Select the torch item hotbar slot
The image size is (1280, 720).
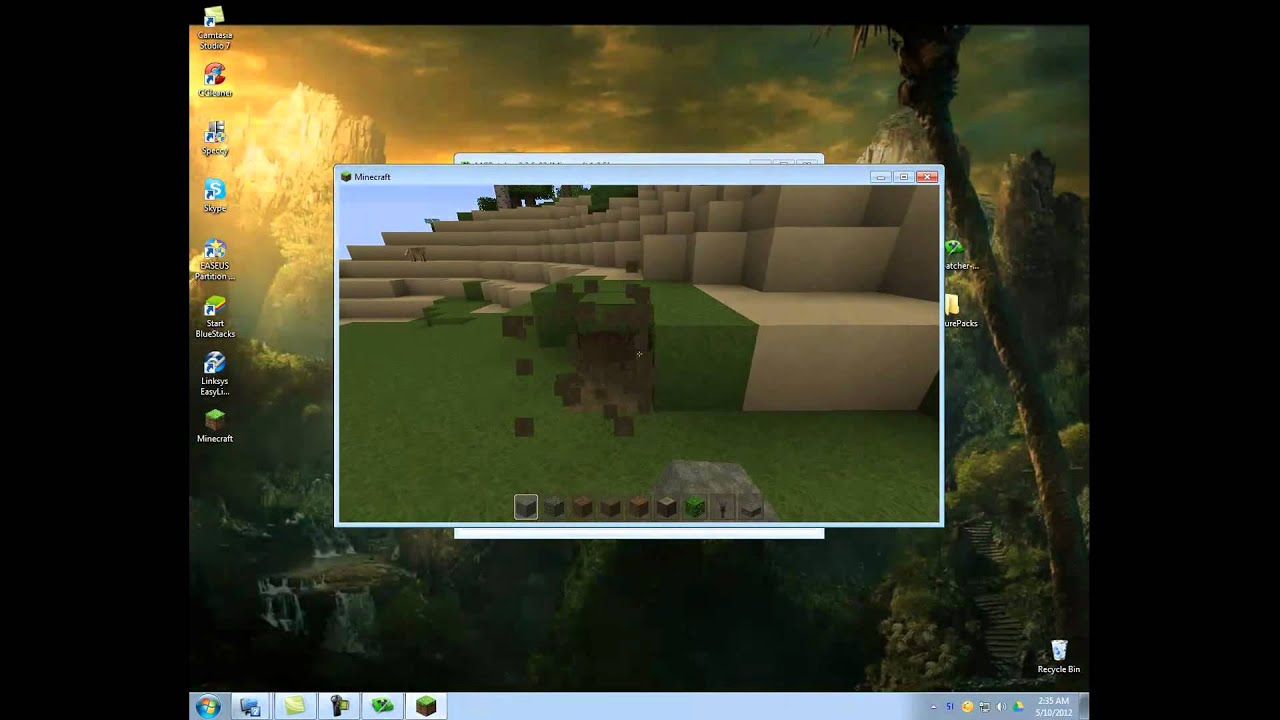(x=723, y=507)
